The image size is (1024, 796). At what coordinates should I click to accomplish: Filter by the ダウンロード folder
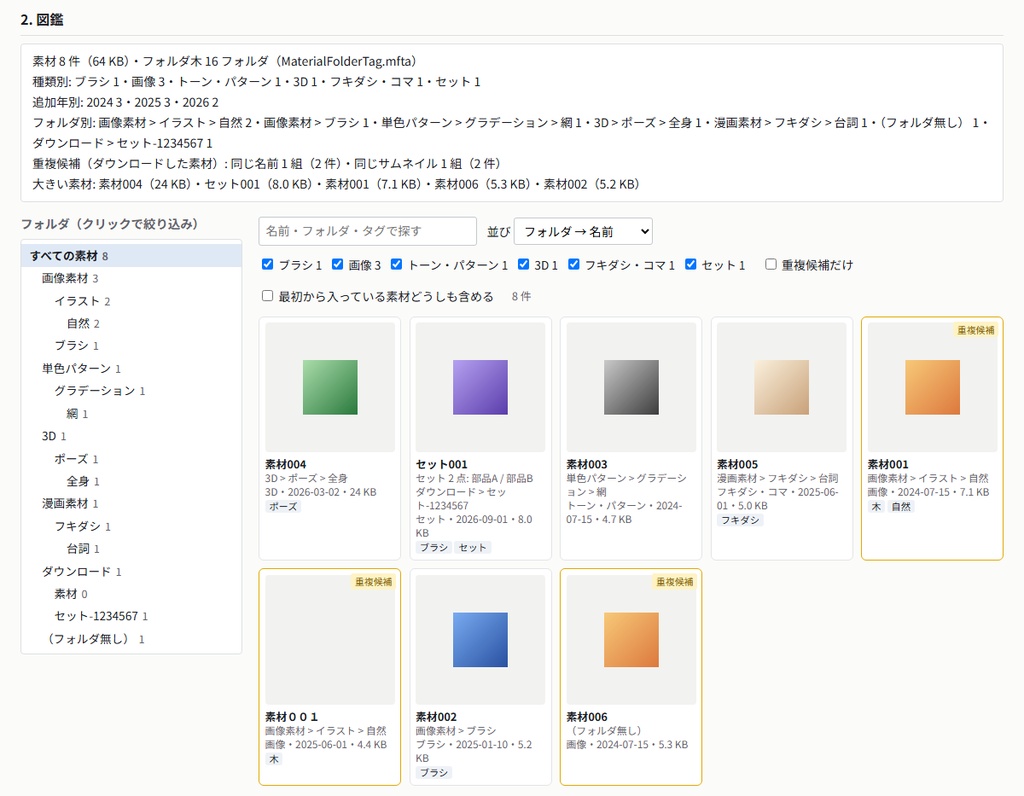(x=131, y=571)
